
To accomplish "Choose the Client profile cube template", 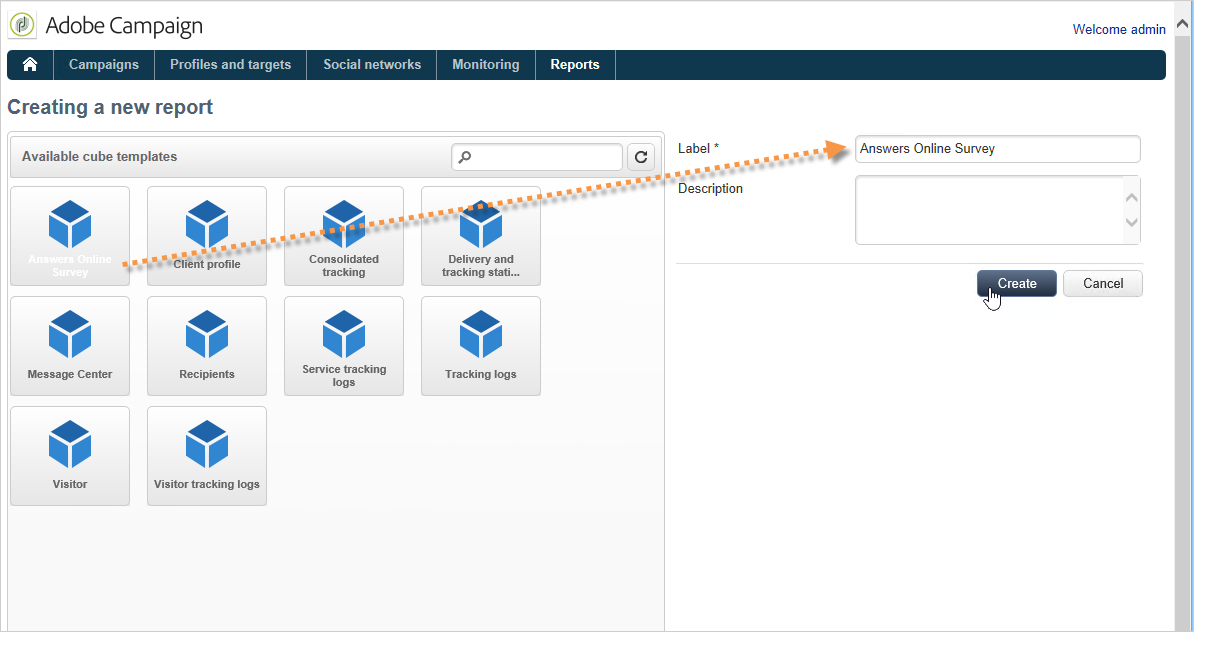I will pyautogui.click(x=207, y=236).
